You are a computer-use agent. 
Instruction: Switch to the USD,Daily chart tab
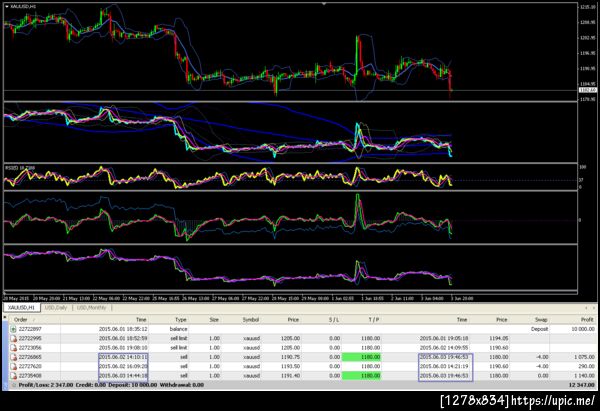pos(56,308)
